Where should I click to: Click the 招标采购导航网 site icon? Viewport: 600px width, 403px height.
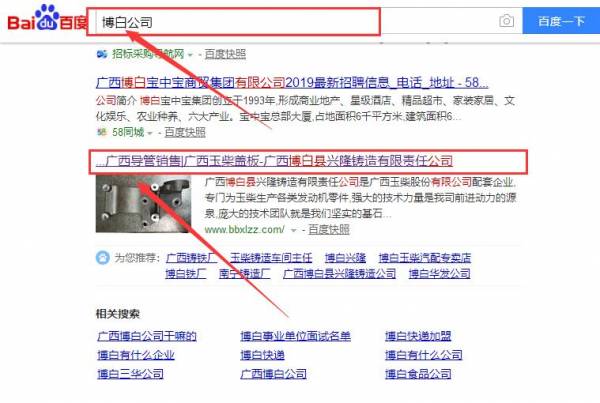click(101, 53)
